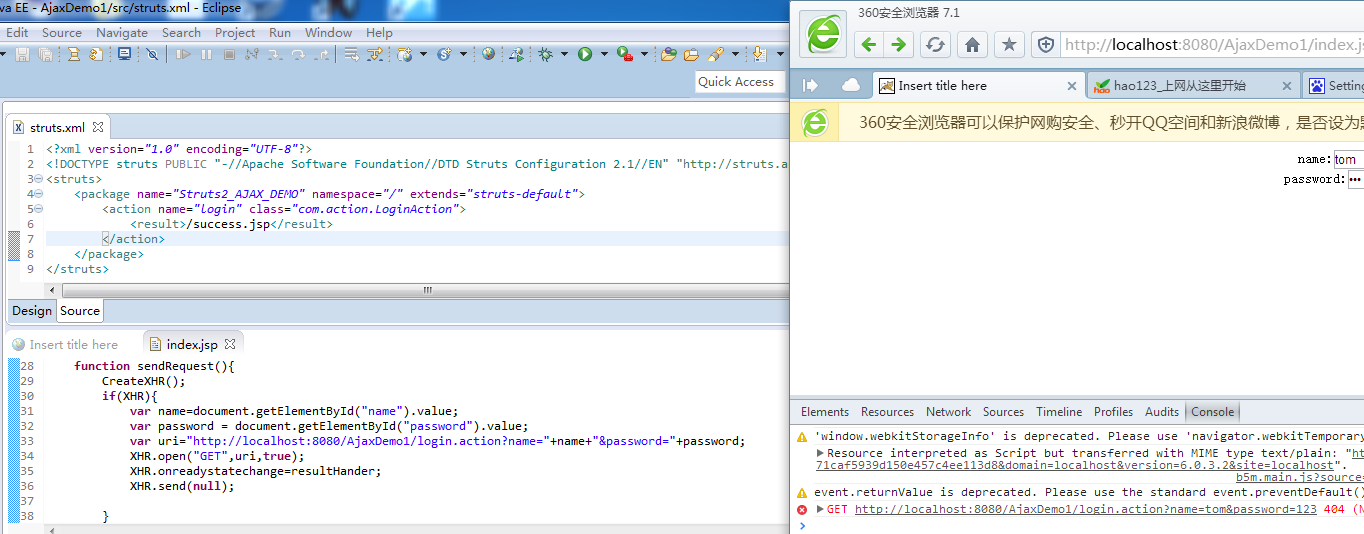
Task: Collapse the <package> element fold marker
Action: 38,194
